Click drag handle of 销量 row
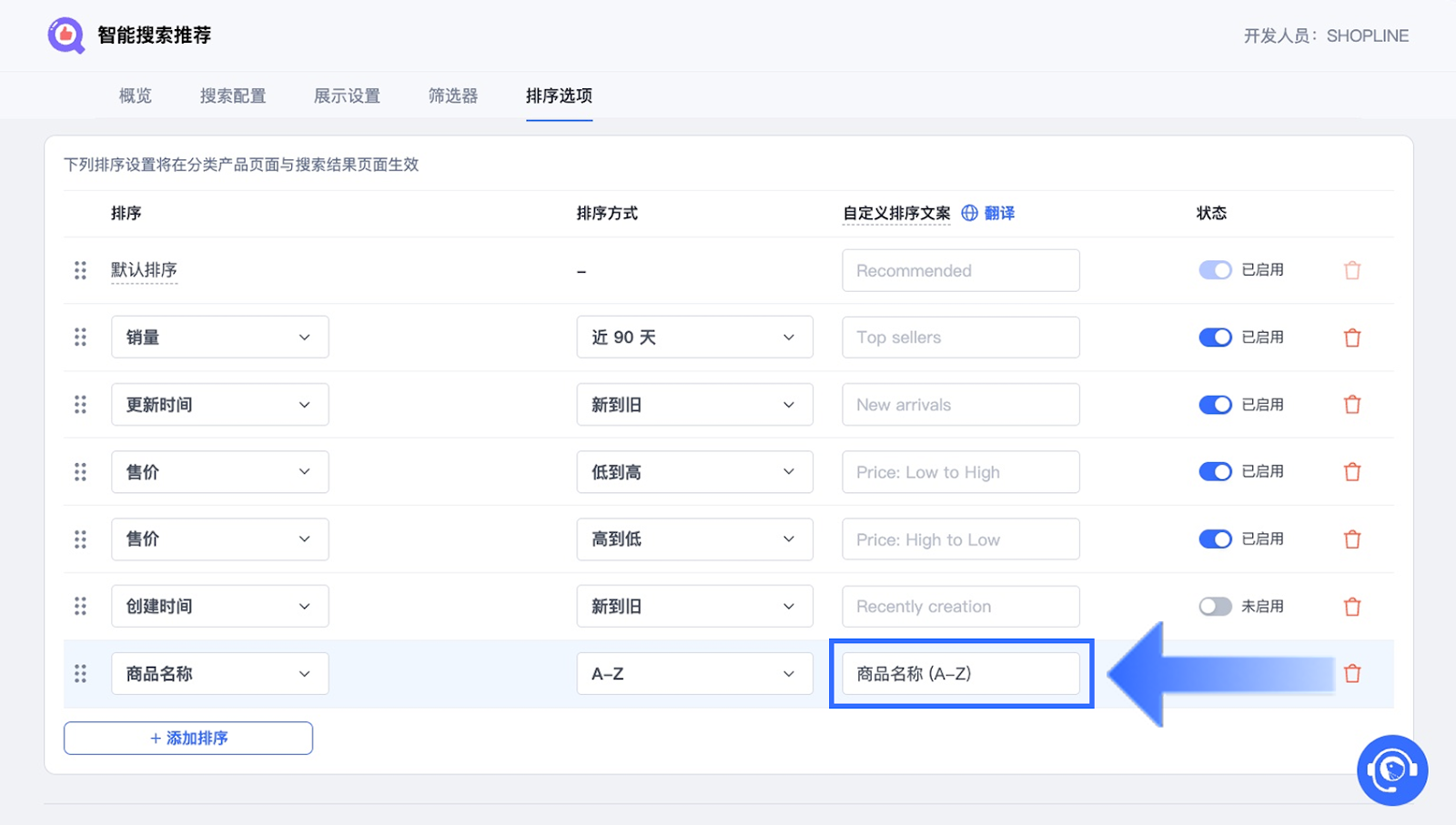1456x825 pixels. pyautogui.click(x=80, y=337)
